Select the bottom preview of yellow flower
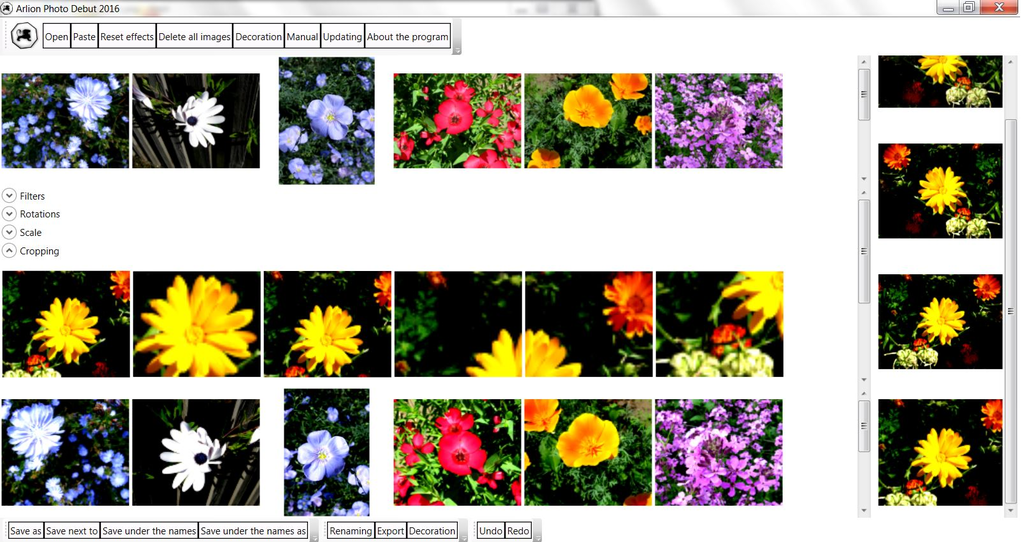 pos(940,452)
